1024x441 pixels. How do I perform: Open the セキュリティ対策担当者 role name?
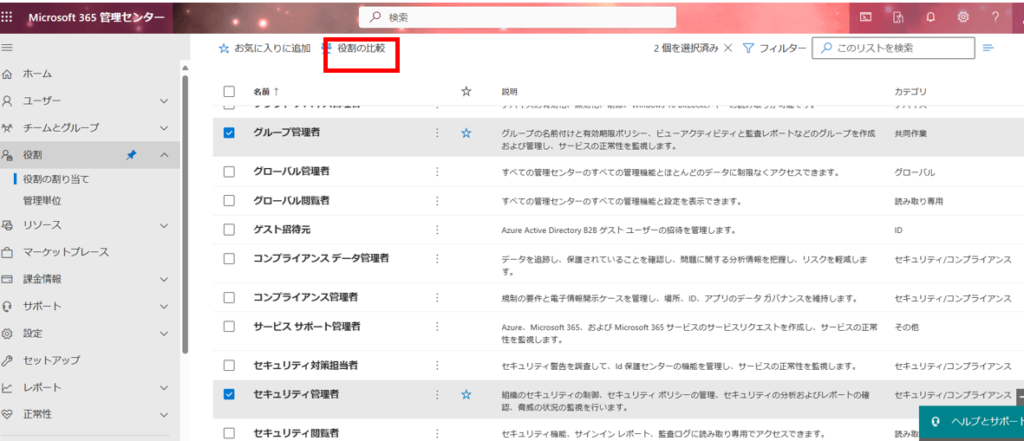click(x=306, y=365)
